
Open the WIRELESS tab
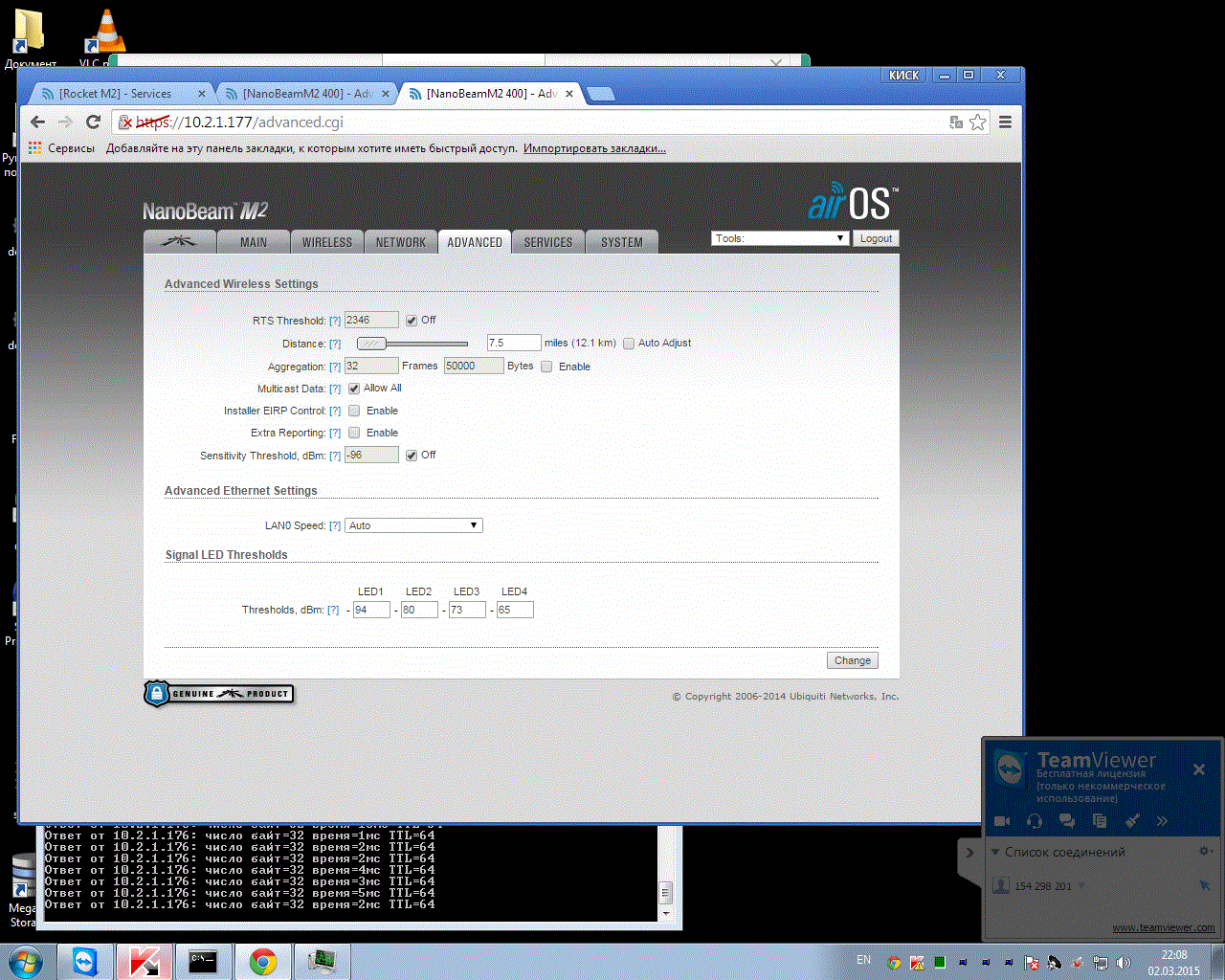[327, 242]
